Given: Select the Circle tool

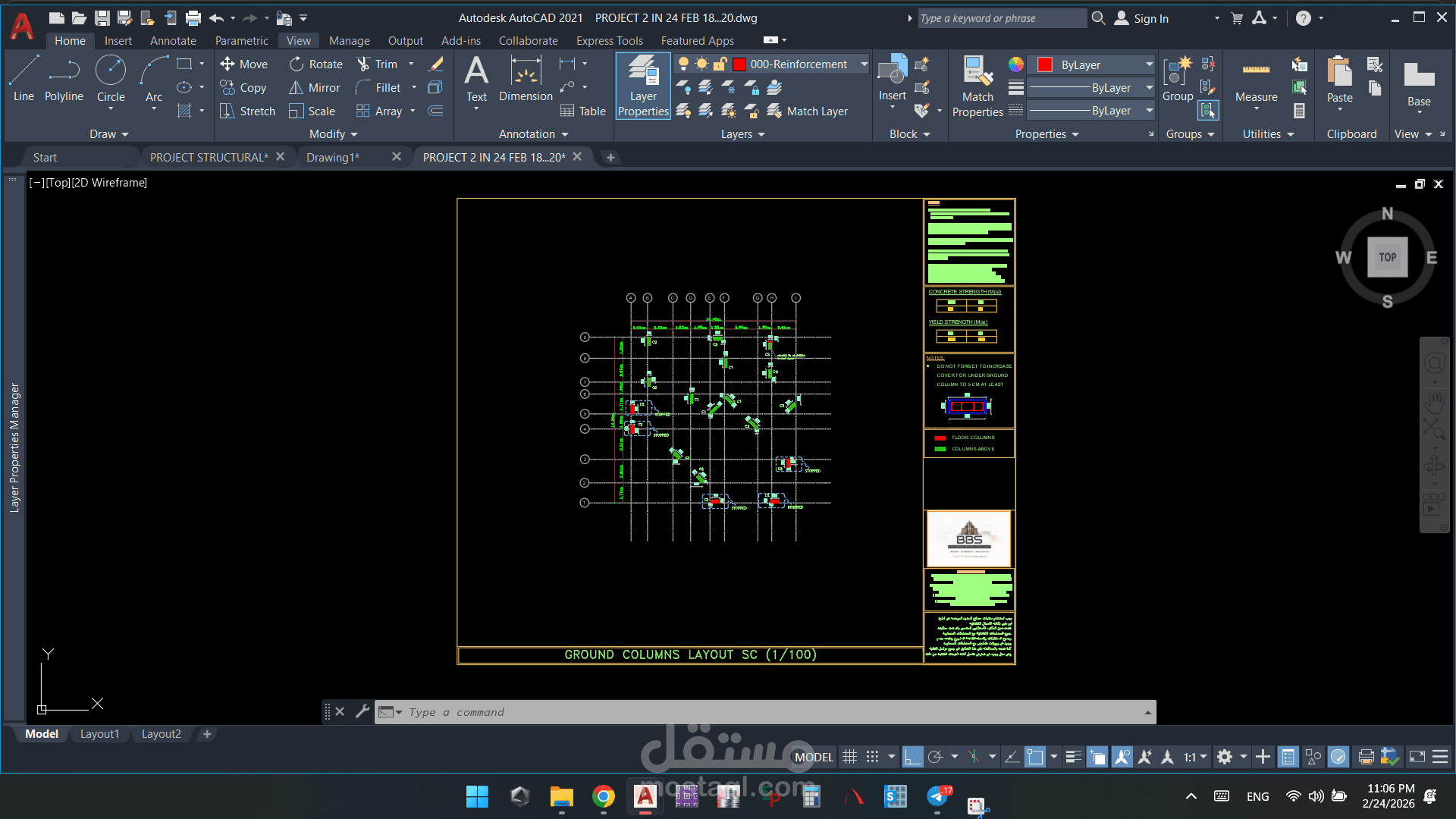Looking at the screenshot, I should [x=111, y=78].
